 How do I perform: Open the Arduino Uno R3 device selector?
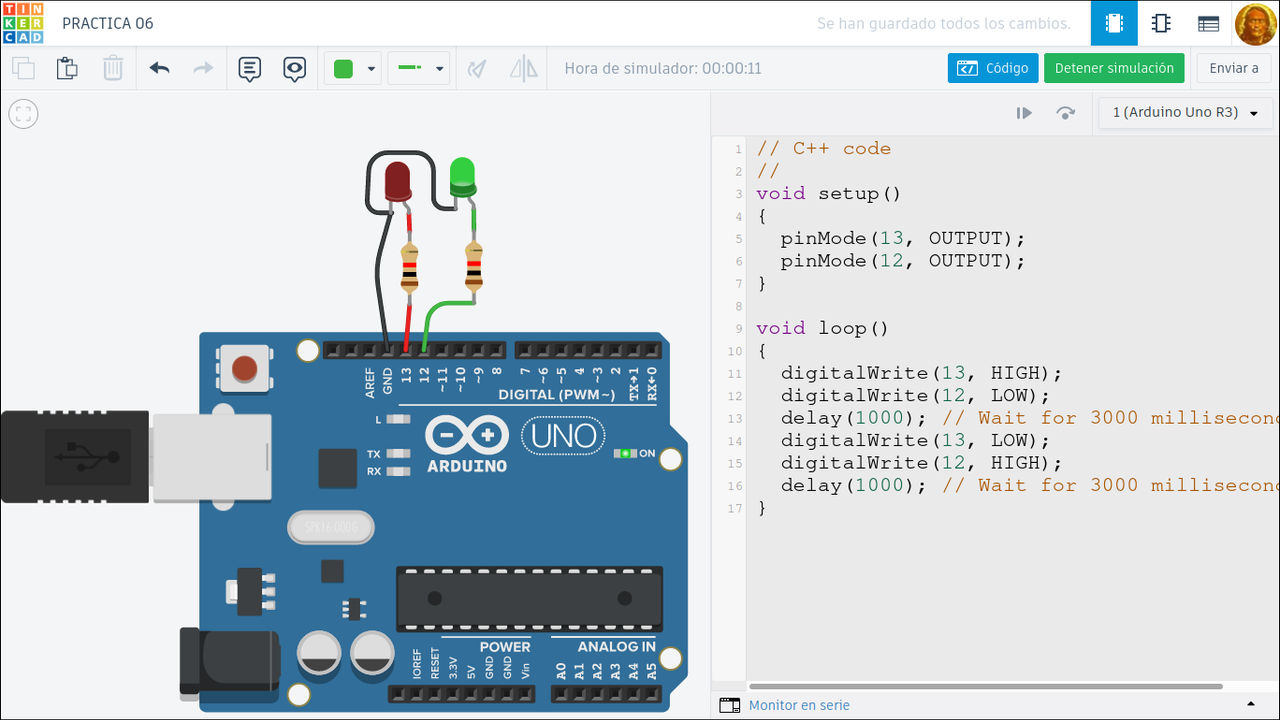click(1184, 113)
